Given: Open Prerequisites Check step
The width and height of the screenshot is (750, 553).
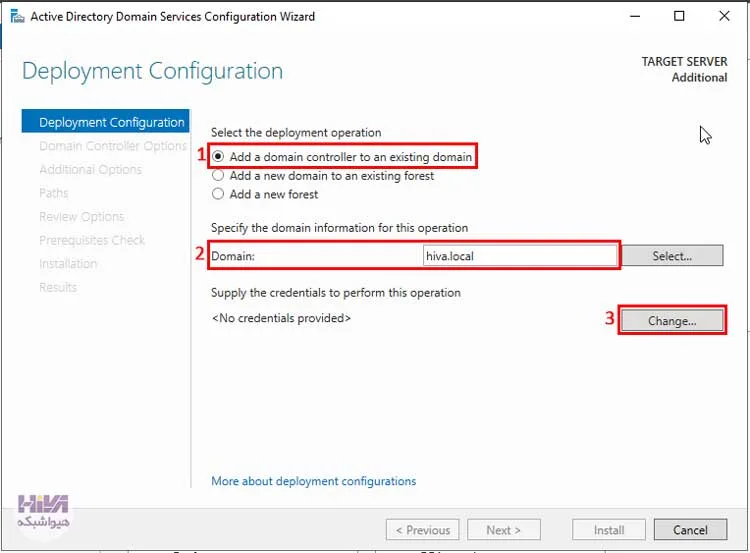Looking at the screenshot, I should [92, 240].
